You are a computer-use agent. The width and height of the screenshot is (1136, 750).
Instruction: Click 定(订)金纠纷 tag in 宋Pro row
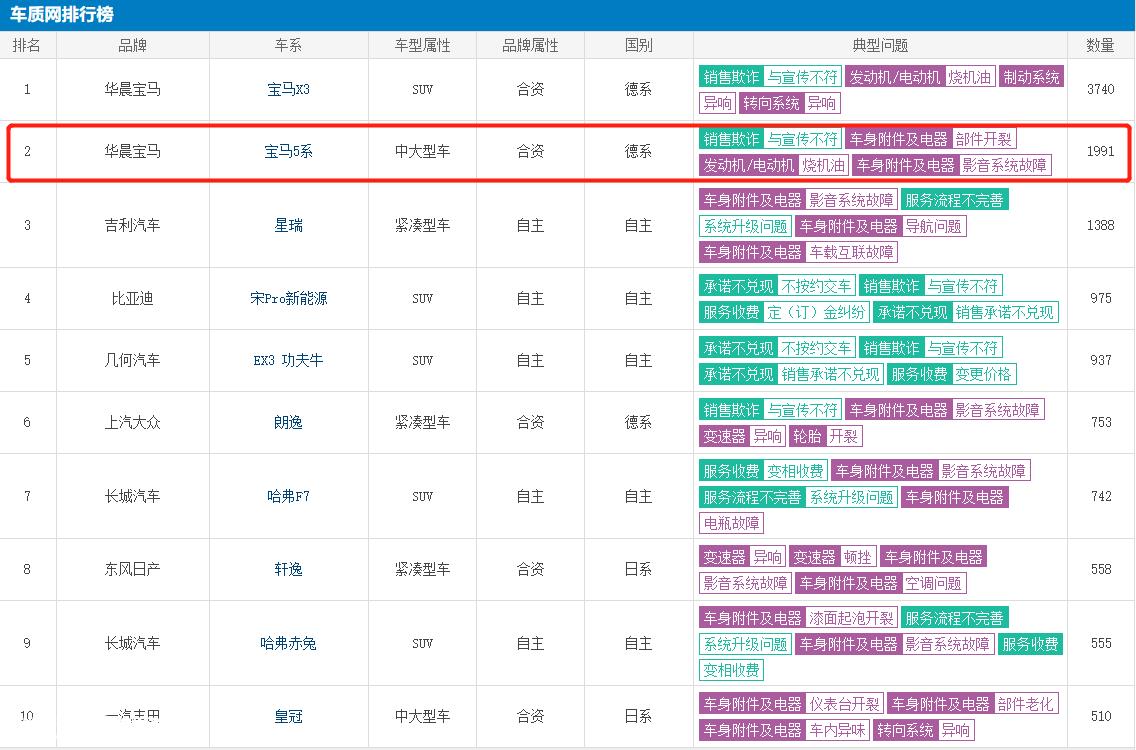816,312
